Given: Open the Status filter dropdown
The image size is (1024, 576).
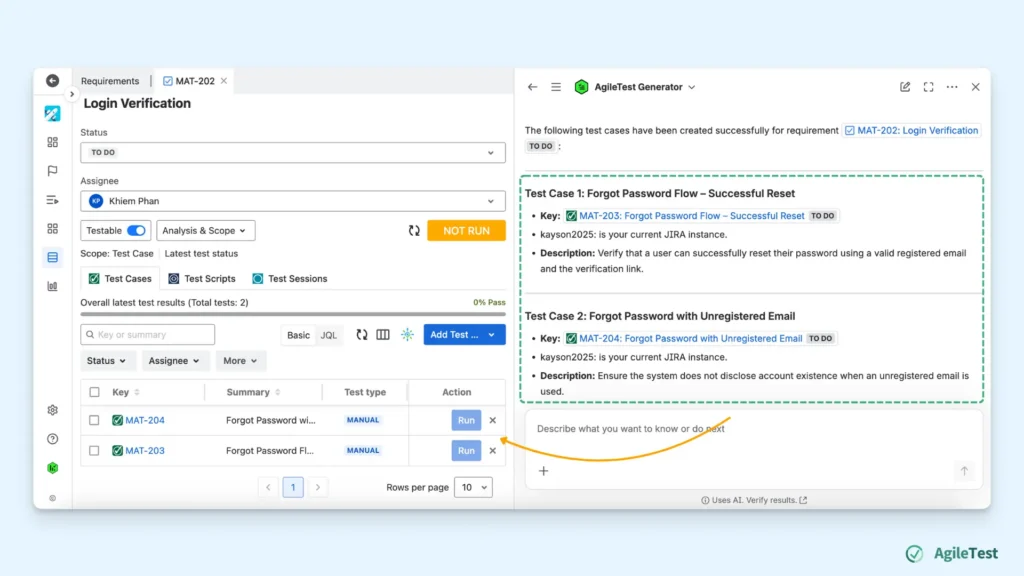Looking at the screenshot, I should point(106,360).
